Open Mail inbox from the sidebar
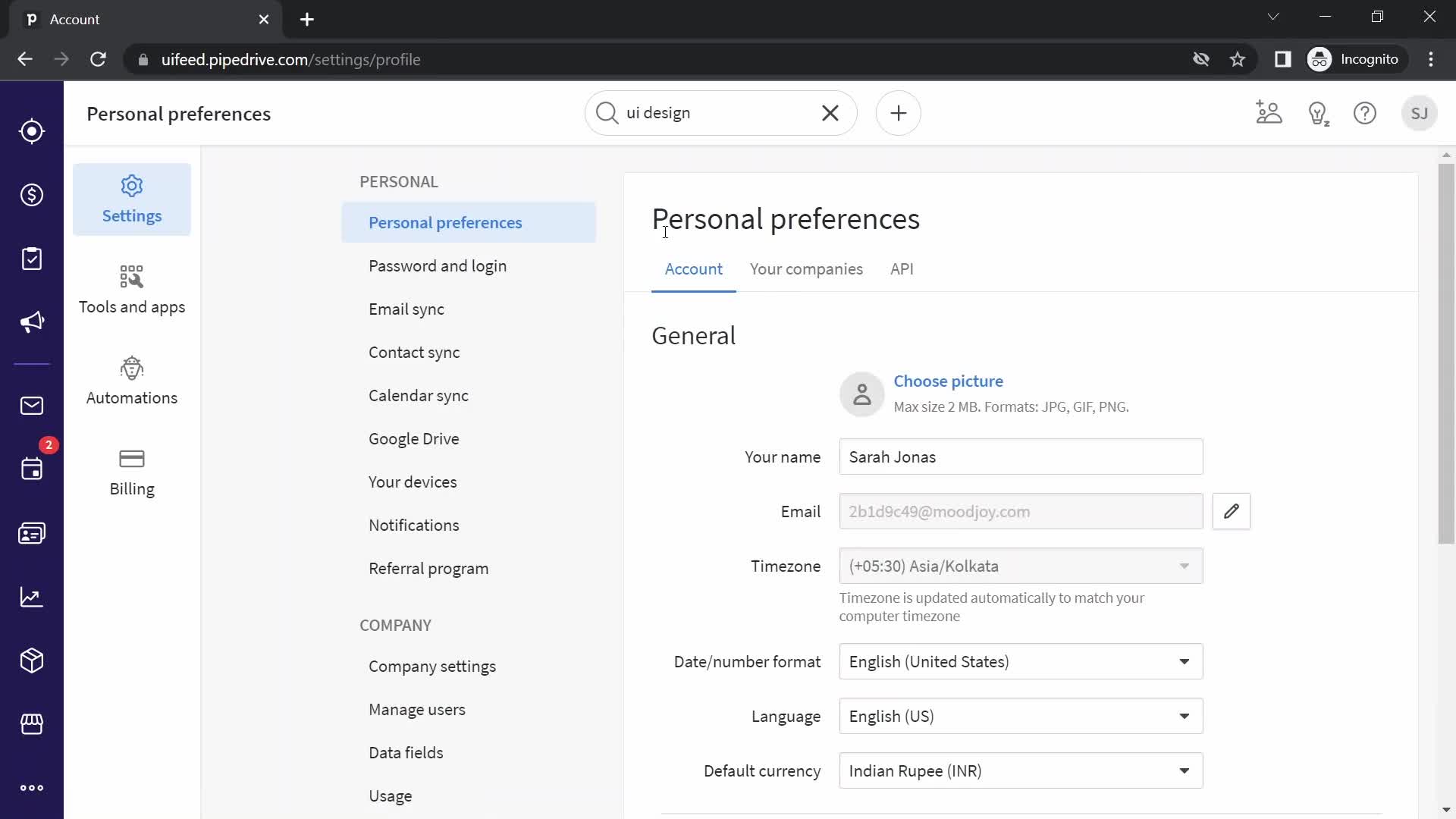 (32, 406)
